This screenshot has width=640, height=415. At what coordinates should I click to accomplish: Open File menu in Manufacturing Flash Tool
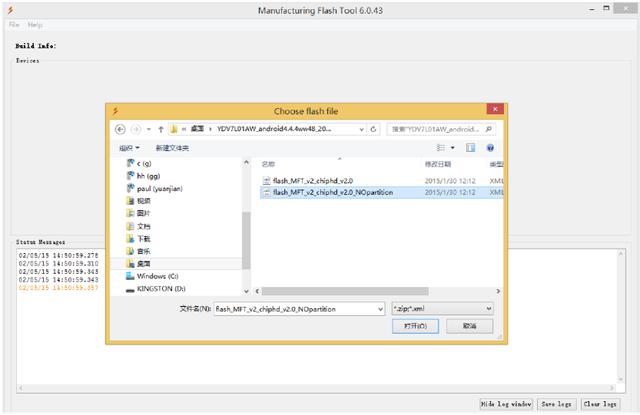14,25
